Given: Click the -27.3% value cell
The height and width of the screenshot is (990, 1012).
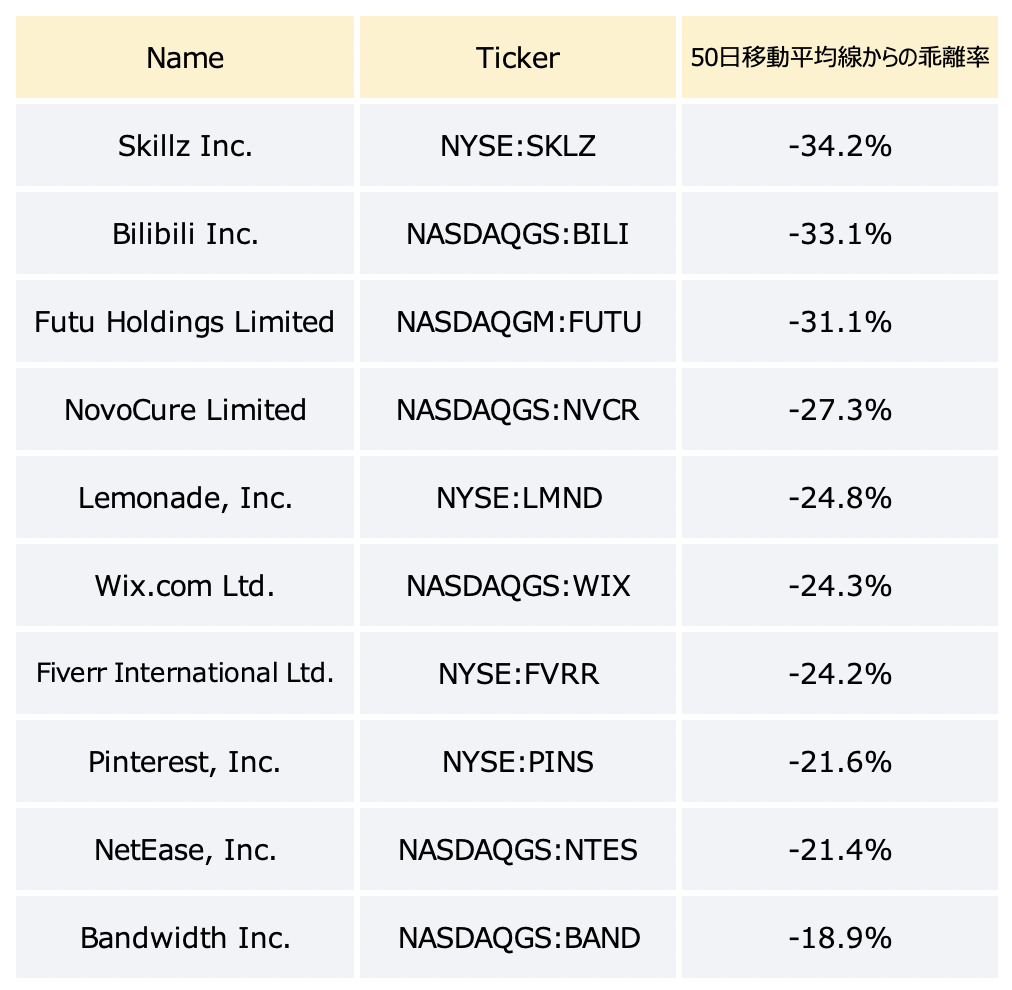Looking at the screenshot, I should pyautogui.click(x=840, y=409).
